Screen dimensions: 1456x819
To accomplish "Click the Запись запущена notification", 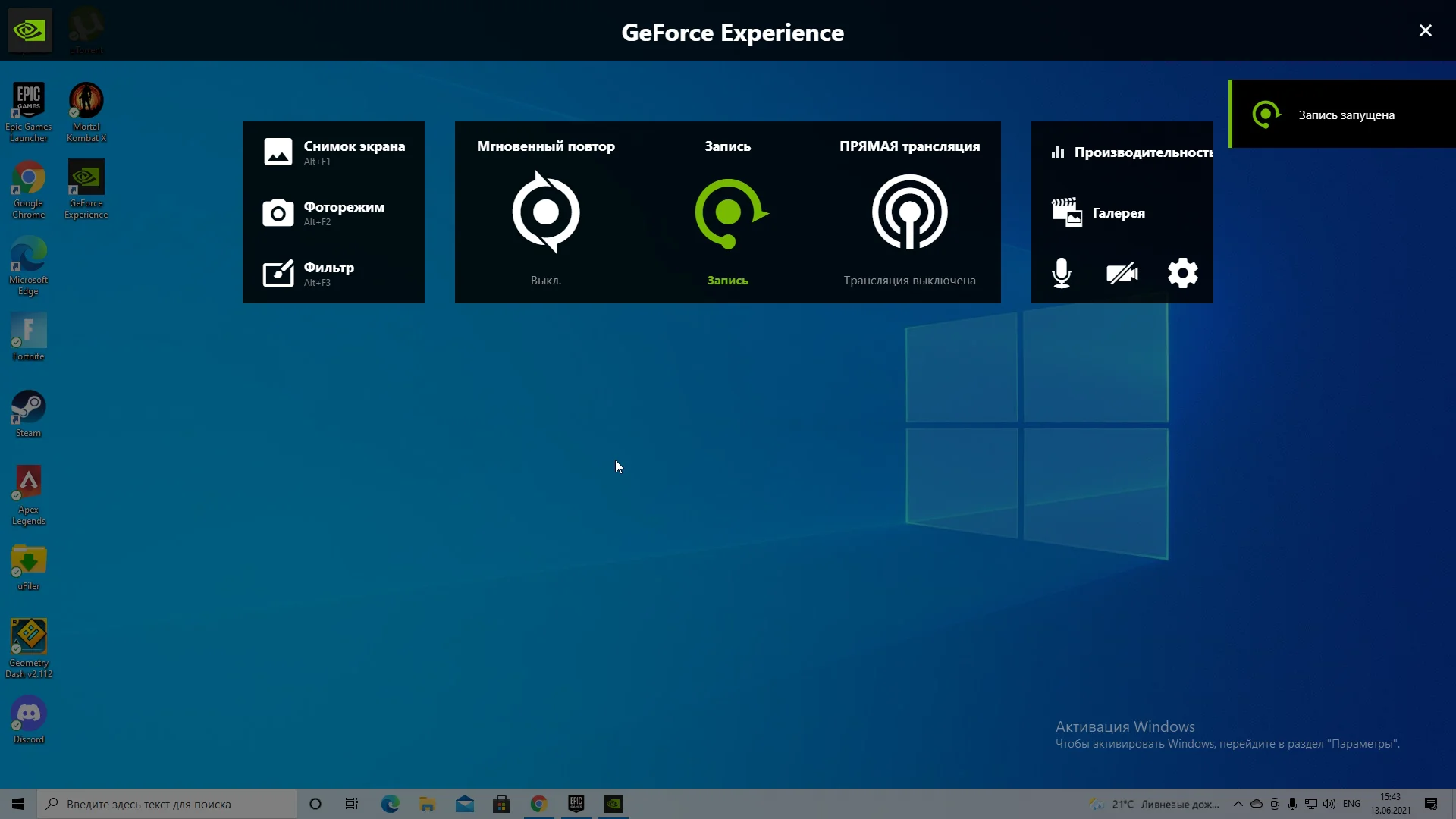I will [x=1342, y=114].
